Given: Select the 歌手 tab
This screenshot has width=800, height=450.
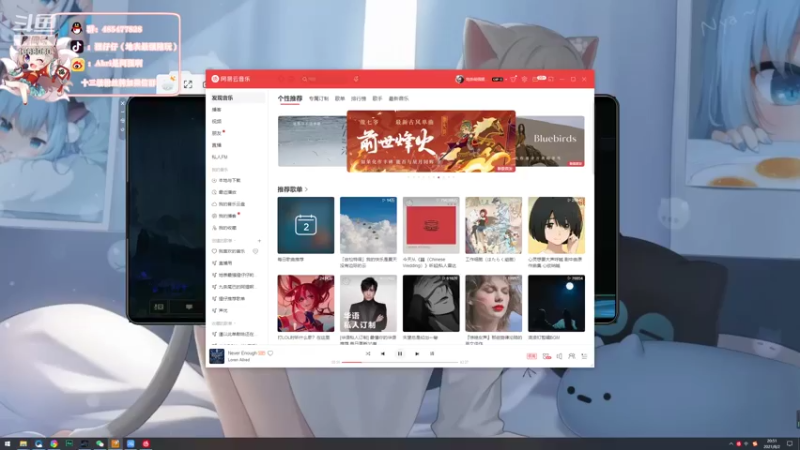Looking at the screenshot, I should [x=377, y=98].
